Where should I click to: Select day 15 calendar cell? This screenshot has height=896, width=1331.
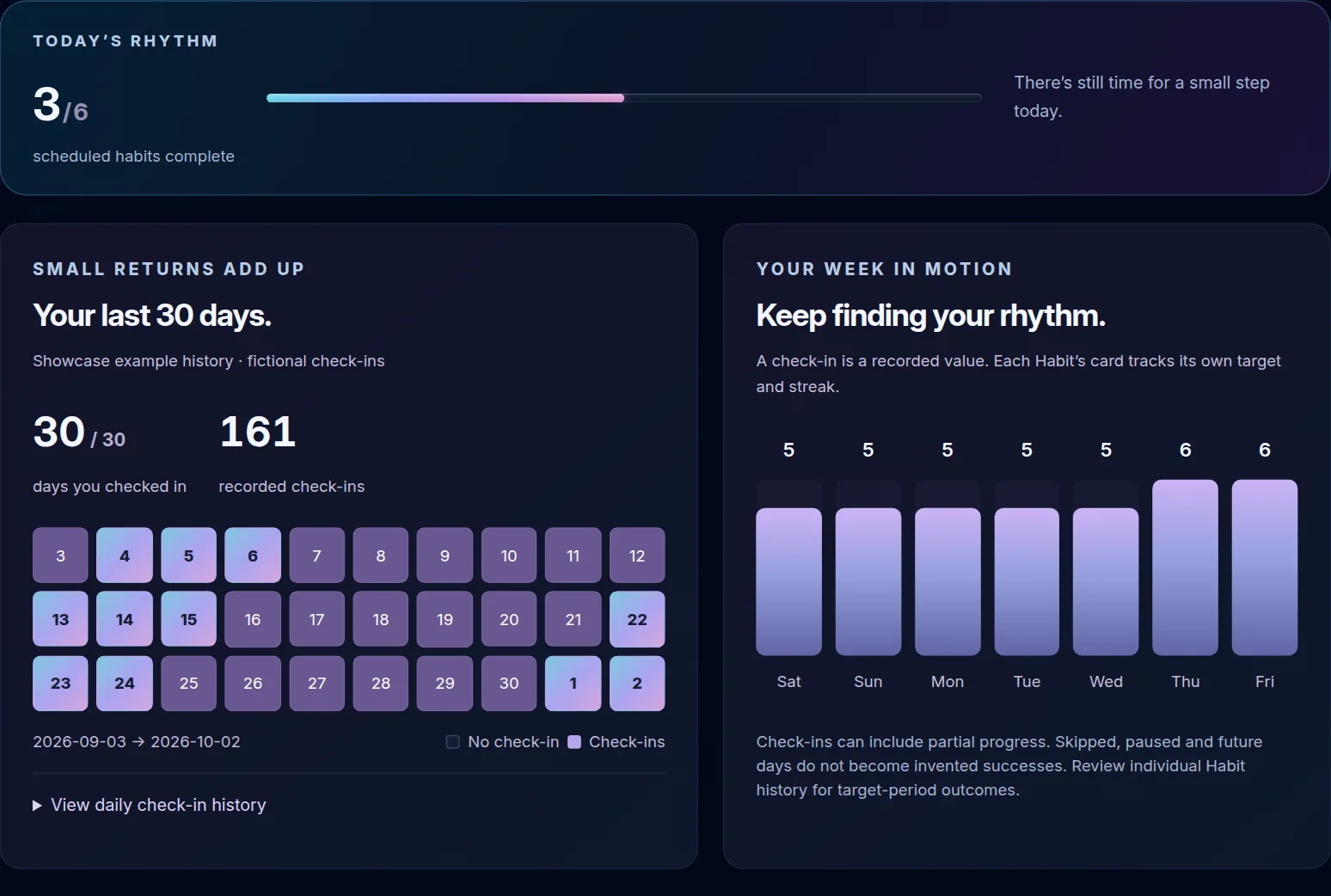pos(188,619)
